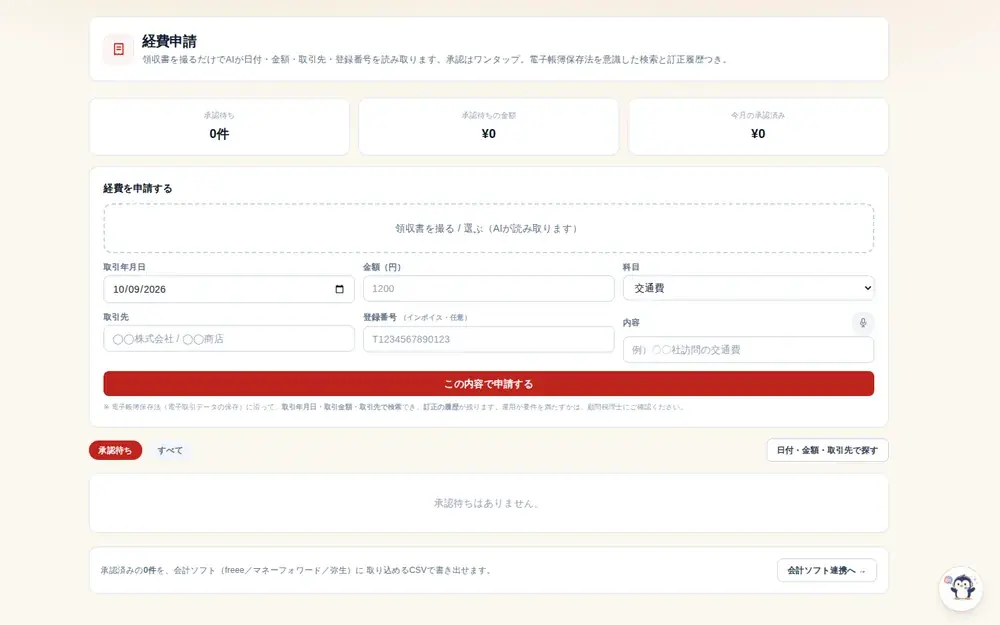Click the この内容で申請する submit button
The height and width of the screenshot is (625, 1000).
click(x=489, y=384)
